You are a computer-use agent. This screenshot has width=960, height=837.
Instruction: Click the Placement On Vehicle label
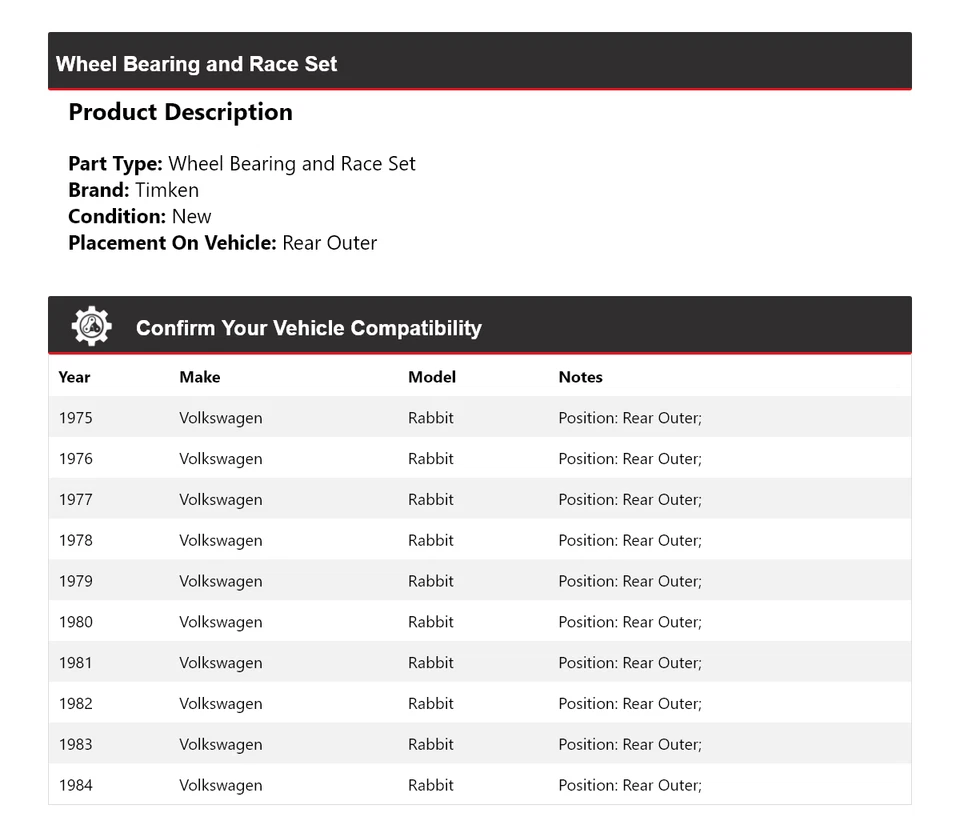coord(172,242)
